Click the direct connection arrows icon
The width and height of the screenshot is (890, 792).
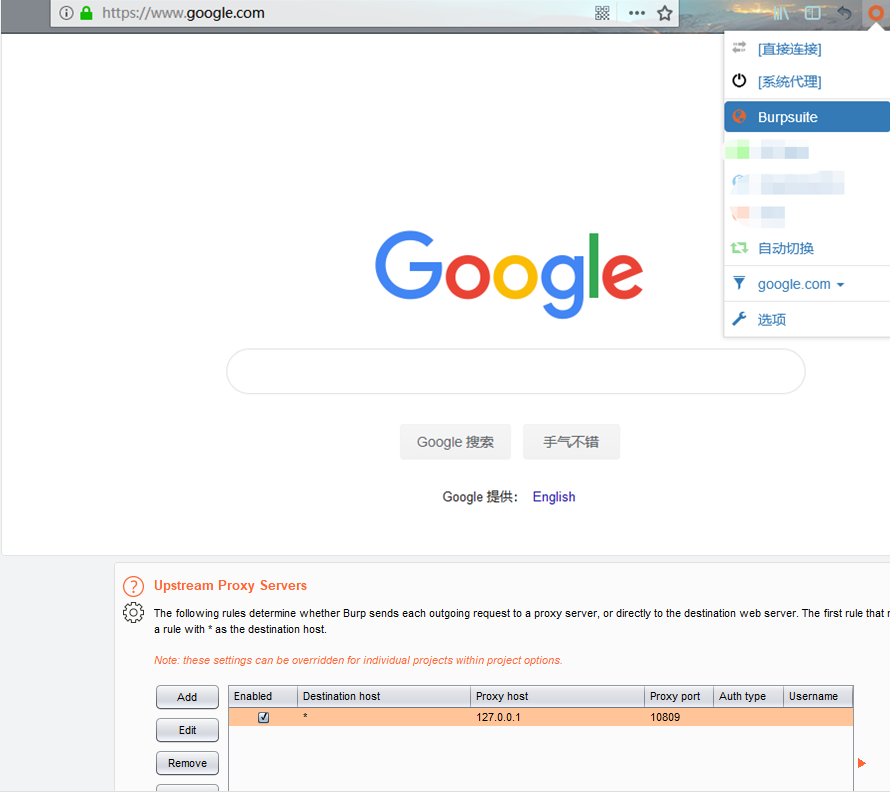click(739, 48)
